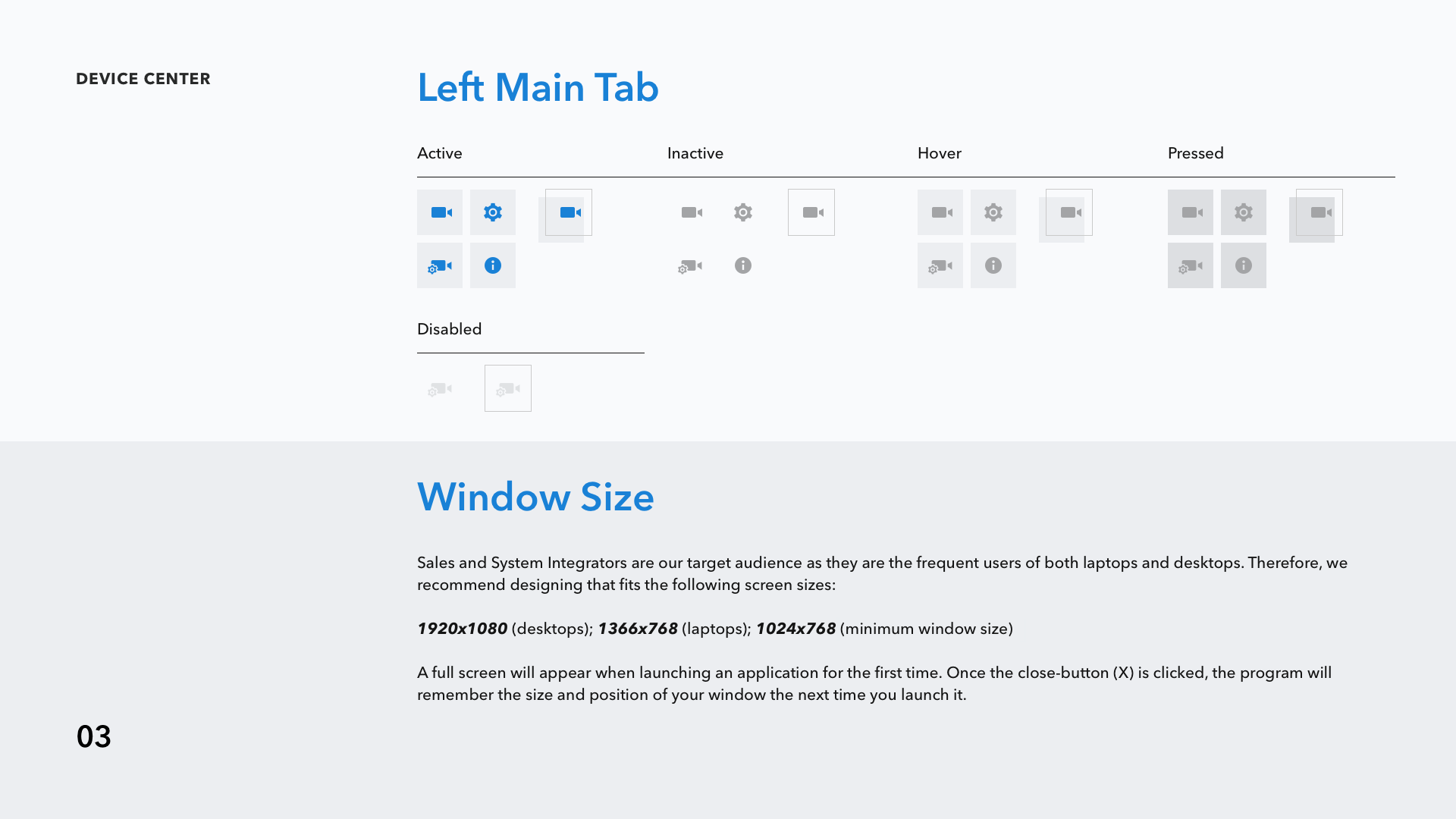Select the info icon in Hover section

coord(993,265)
